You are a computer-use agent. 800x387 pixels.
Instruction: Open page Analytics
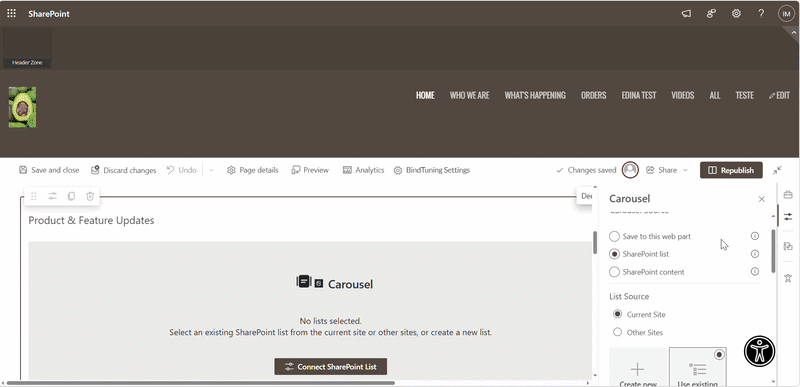tap(363, 170)
